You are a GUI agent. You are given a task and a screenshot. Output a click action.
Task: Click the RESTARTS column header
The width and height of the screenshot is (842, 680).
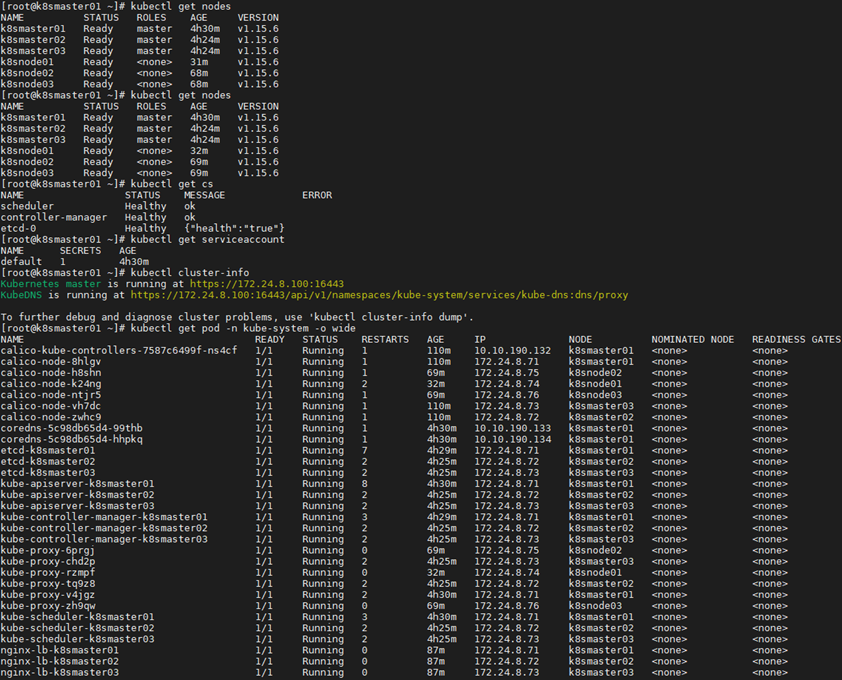click(385, 339)
